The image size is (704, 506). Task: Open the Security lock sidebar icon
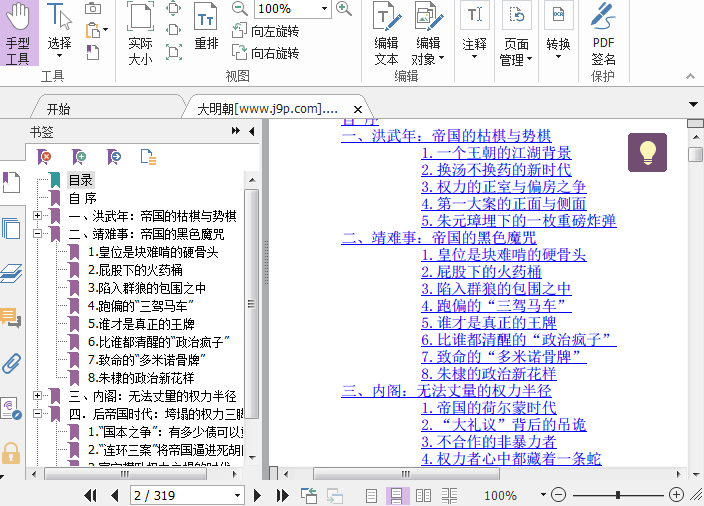pyautogui.click(x=11, y=453)
